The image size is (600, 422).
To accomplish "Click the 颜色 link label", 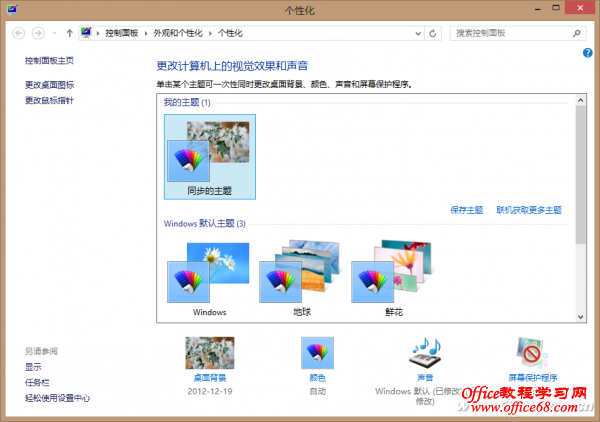I will pyautogui.click(x=317, y=378).
